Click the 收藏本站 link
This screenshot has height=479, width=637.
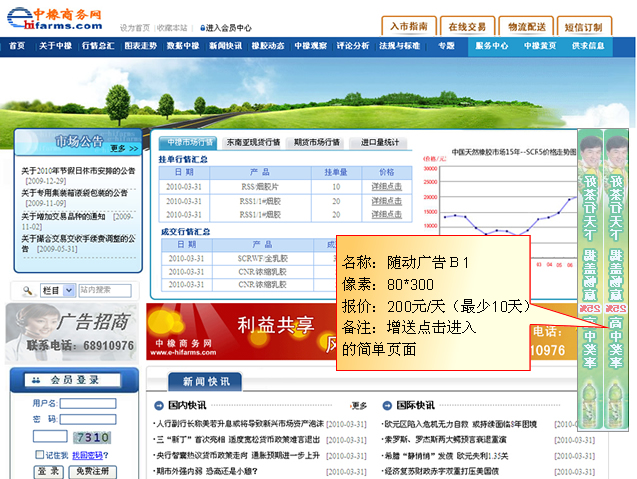(x=172, y=28)
